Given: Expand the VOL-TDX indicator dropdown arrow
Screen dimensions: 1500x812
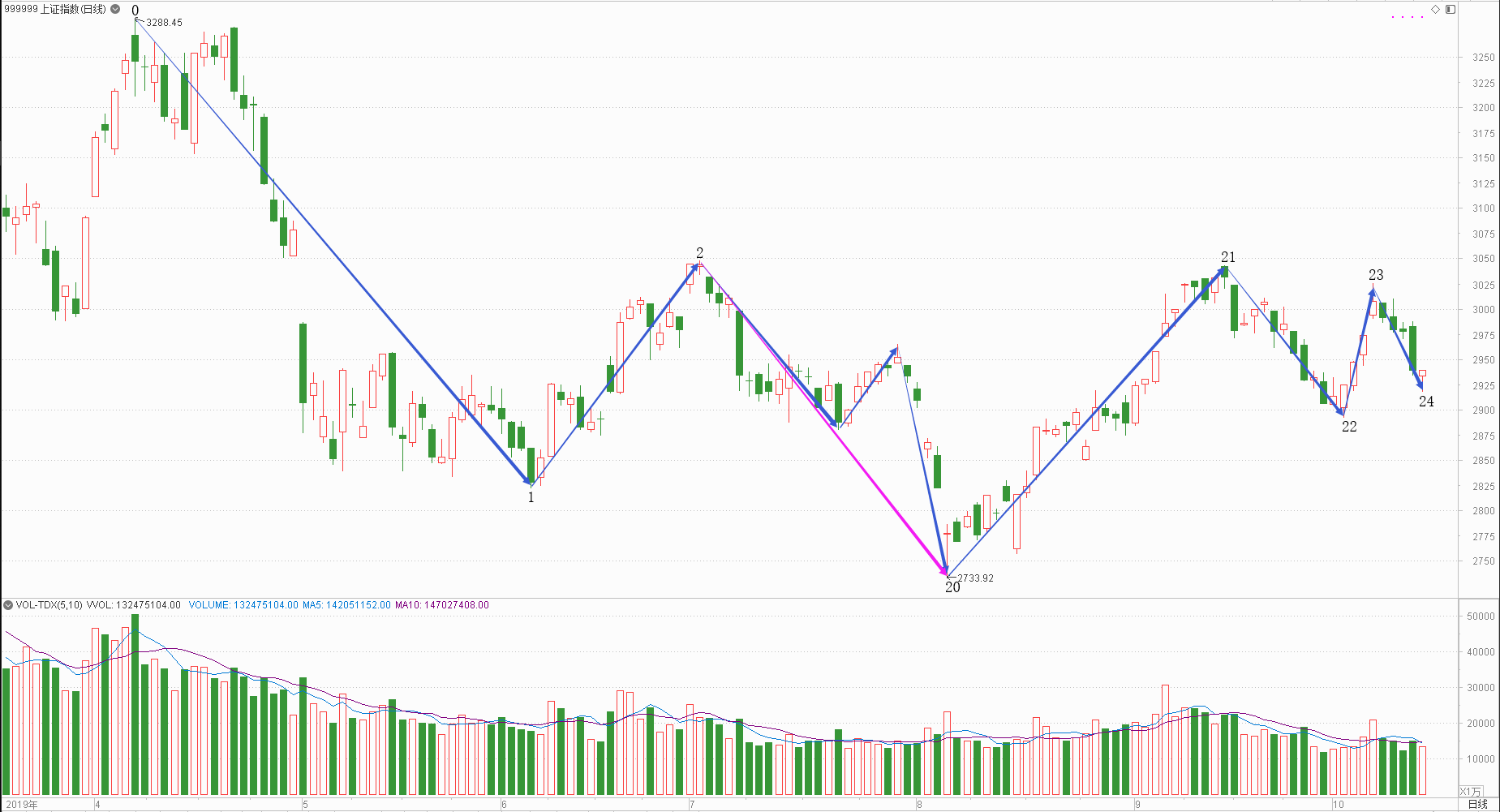Looking at the screenshot, I should click(8, 605).
